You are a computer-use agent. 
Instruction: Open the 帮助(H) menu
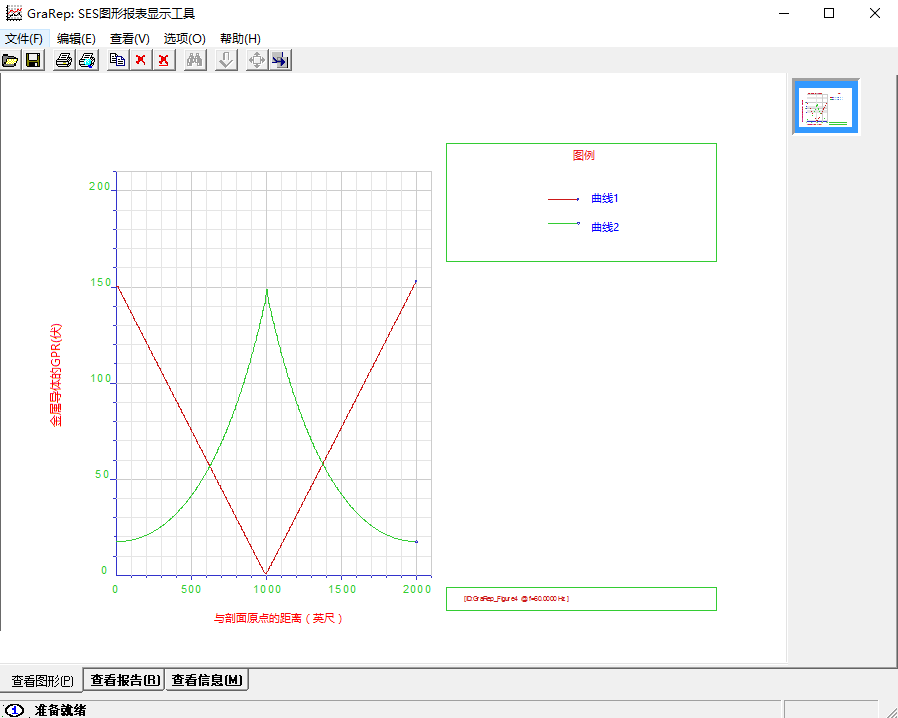click(x=240, y=38)
